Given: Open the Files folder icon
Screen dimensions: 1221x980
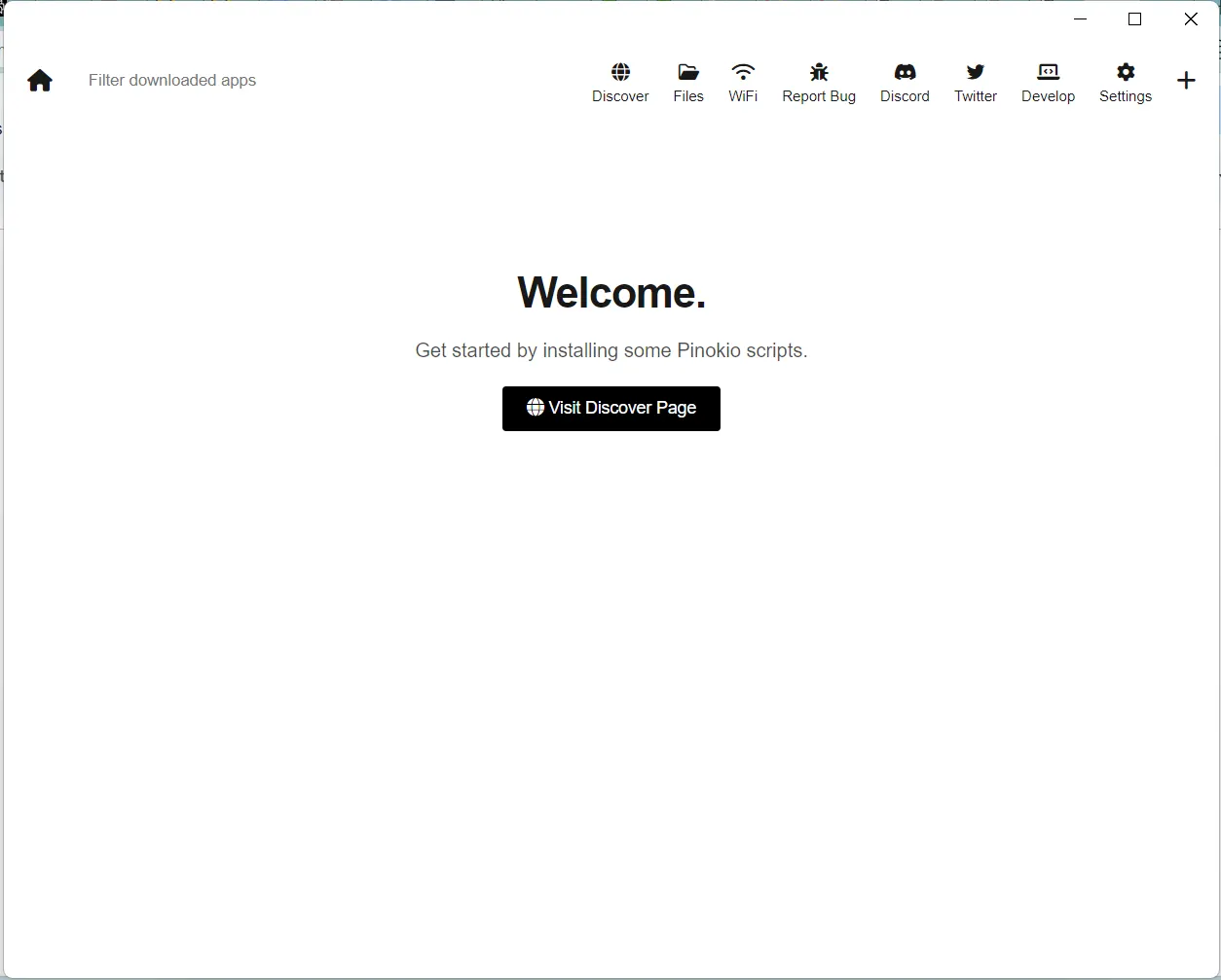Looking at the screenshot, I should point(688,72).
